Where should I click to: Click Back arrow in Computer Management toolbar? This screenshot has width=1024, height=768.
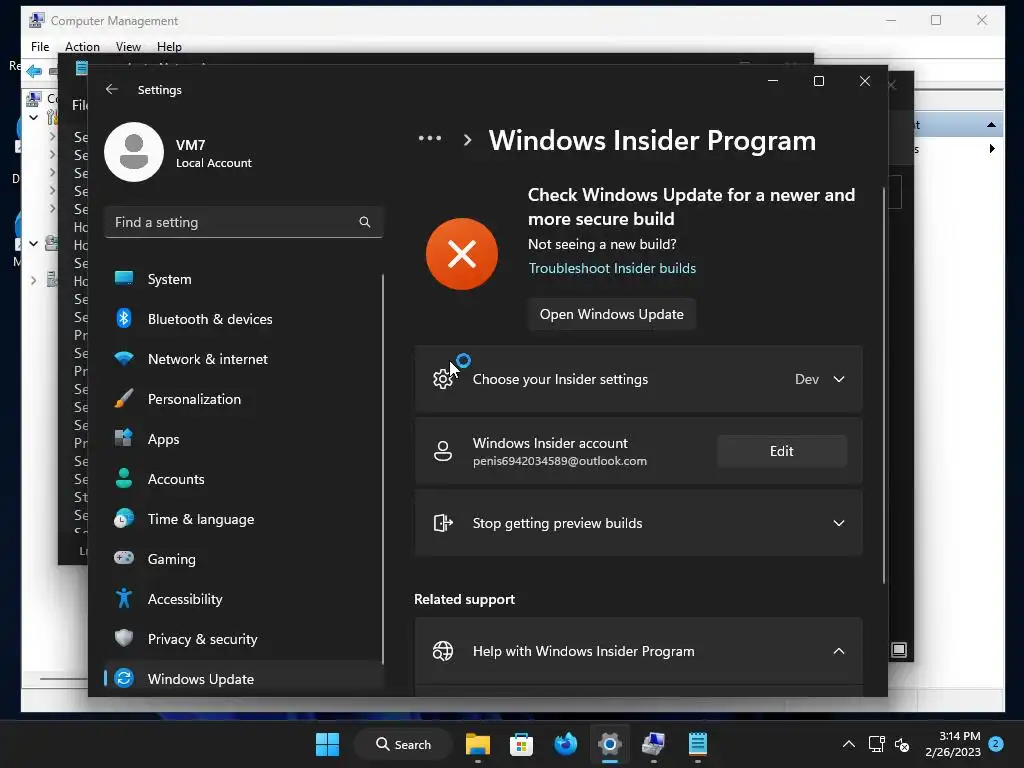pos(34,71)
